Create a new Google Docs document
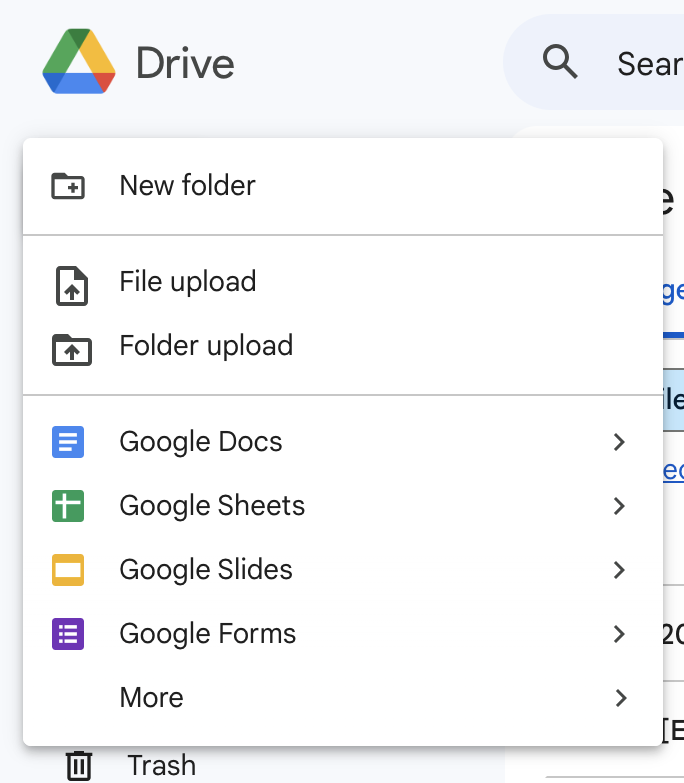Viewport: 684px width, 783px height. 342,442
